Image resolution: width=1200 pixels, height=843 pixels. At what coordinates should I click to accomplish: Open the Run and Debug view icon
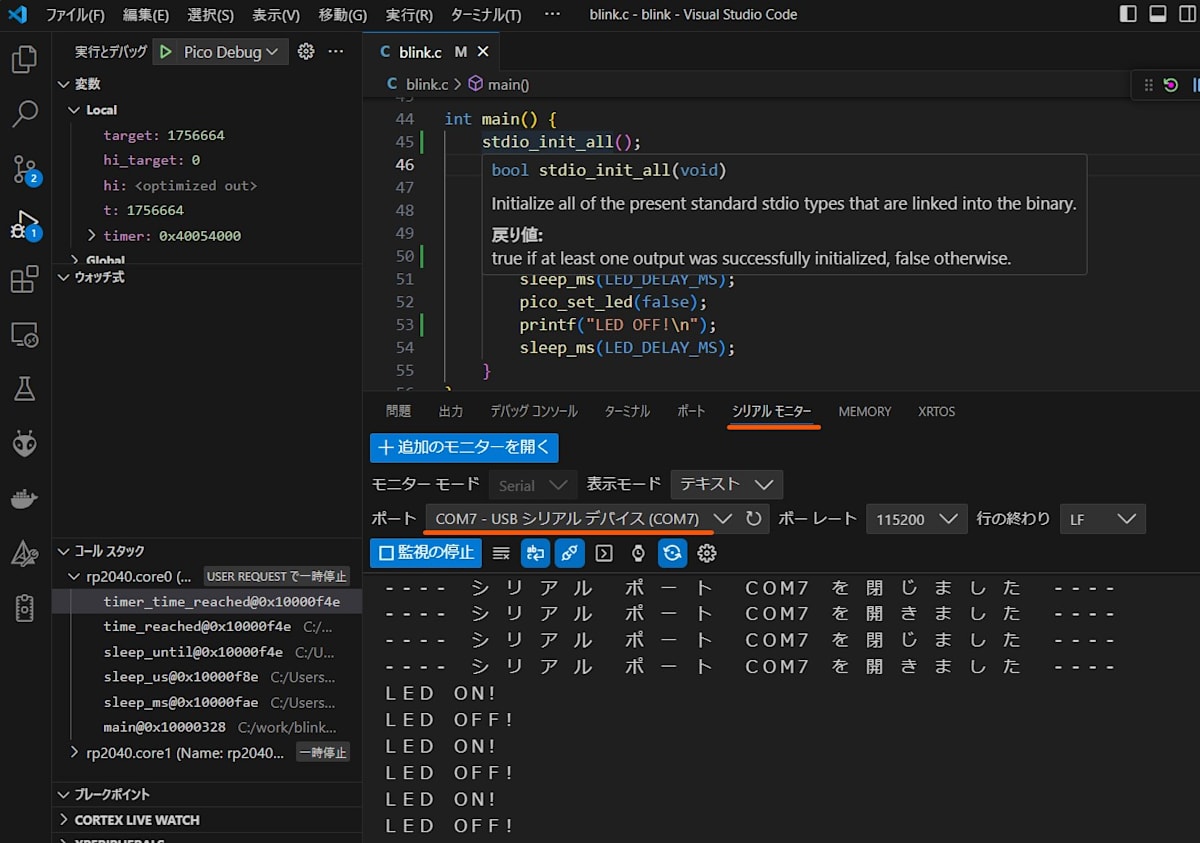tap(24, 225)
